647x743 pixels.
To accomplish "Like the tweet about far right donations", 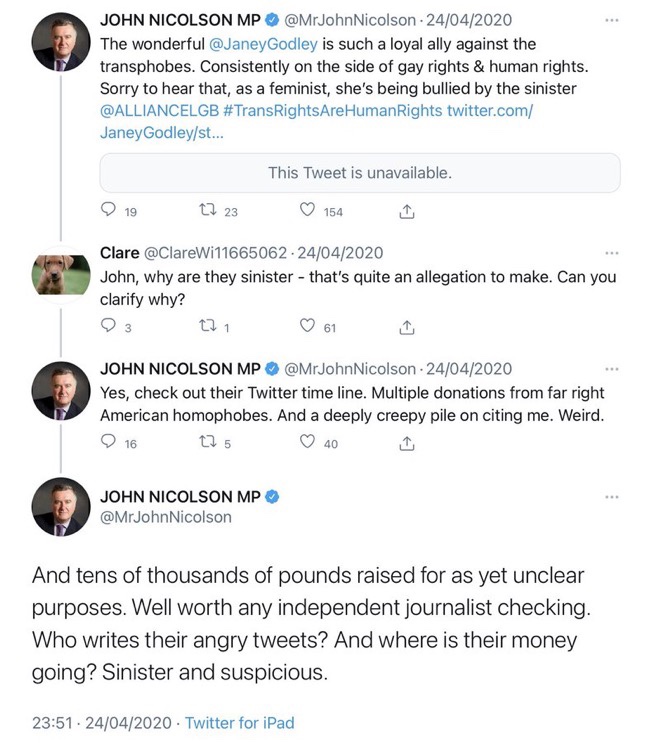I will tap(309, 444).
